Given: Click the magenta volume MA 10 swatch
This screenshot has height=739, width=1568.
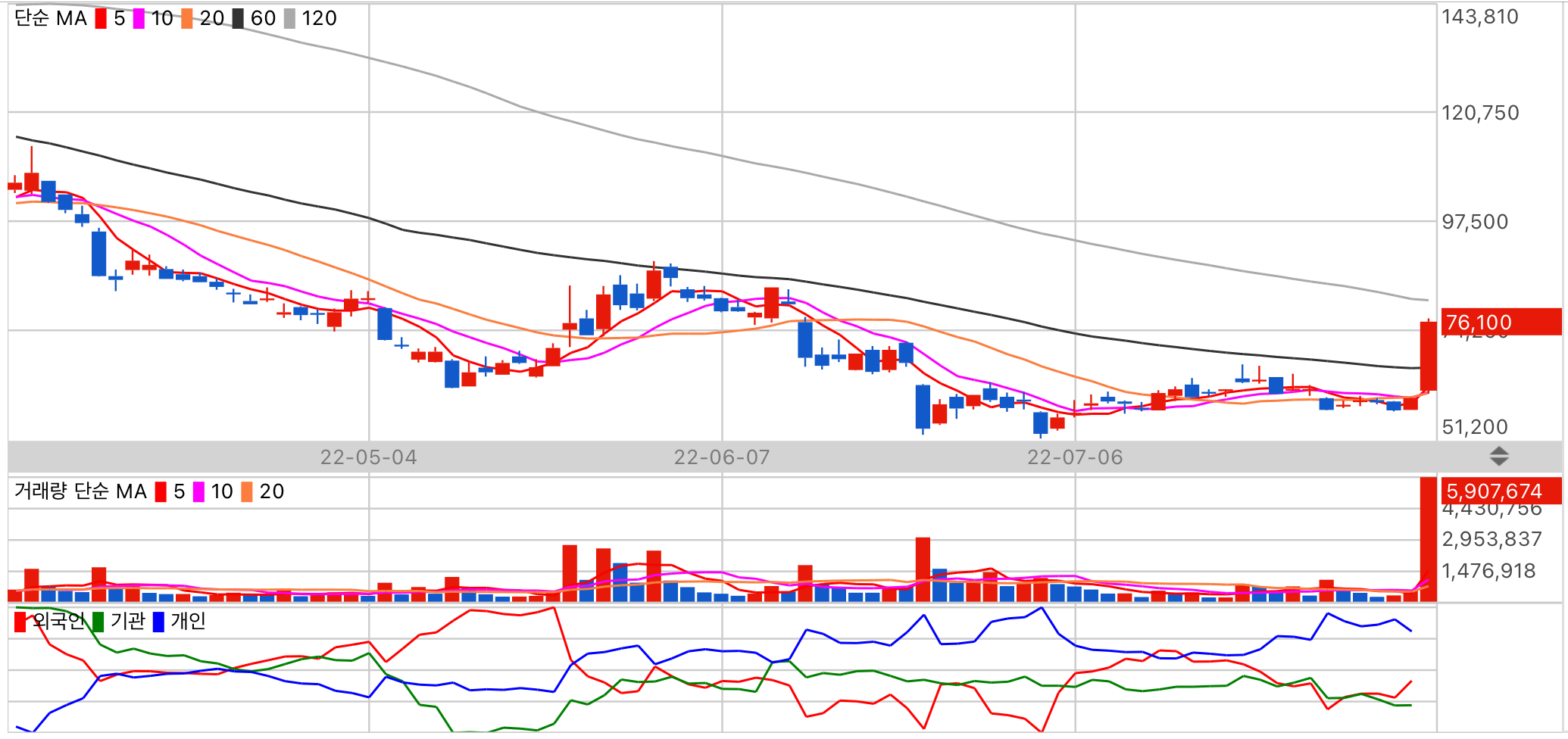Looking at the screenshot, I should pyautogui.click(x=198, y=492).
